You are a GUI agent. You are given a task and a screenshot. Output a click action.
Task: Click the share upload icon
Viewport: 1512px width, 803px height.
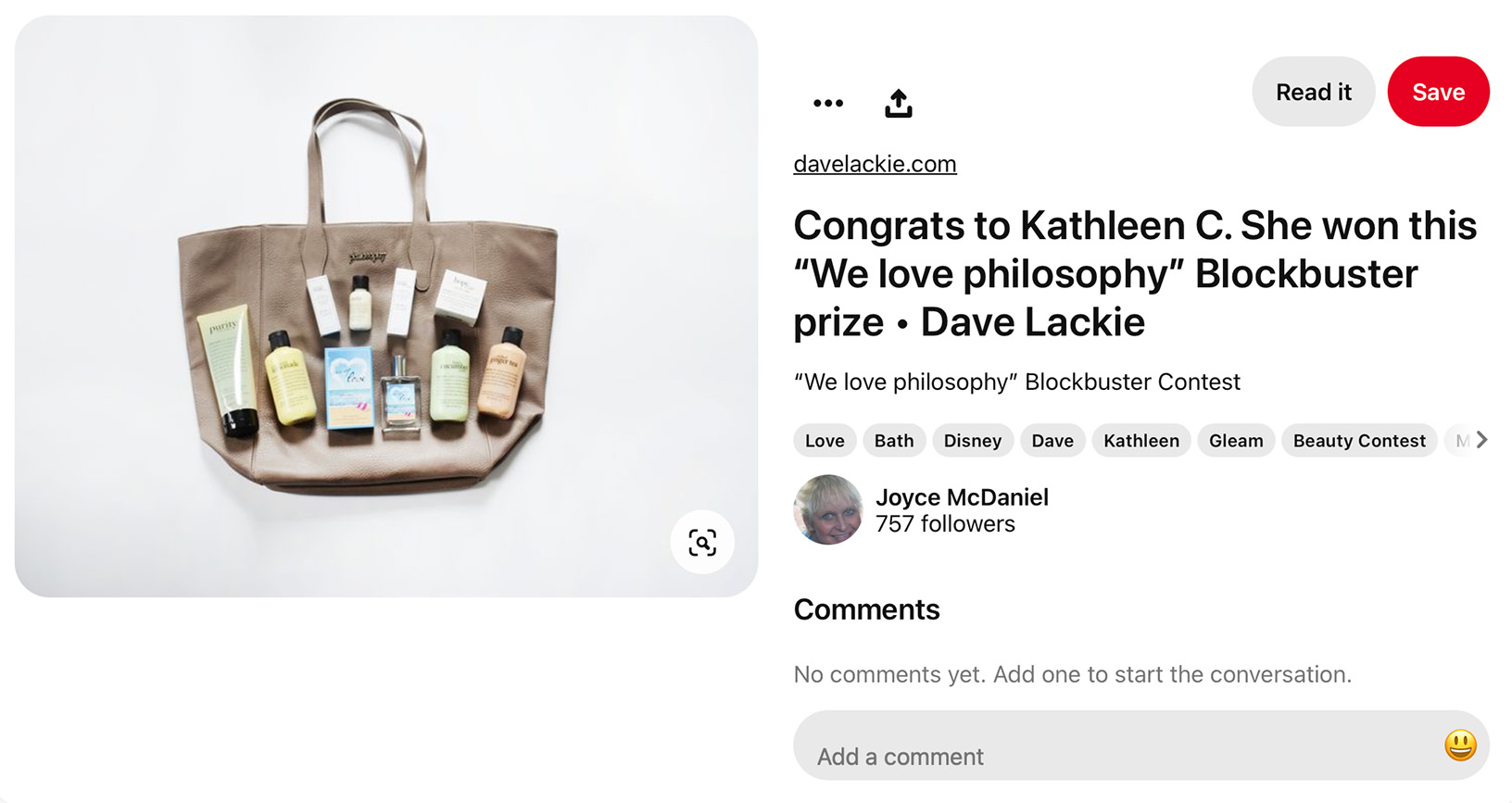(x=898, y=103)
